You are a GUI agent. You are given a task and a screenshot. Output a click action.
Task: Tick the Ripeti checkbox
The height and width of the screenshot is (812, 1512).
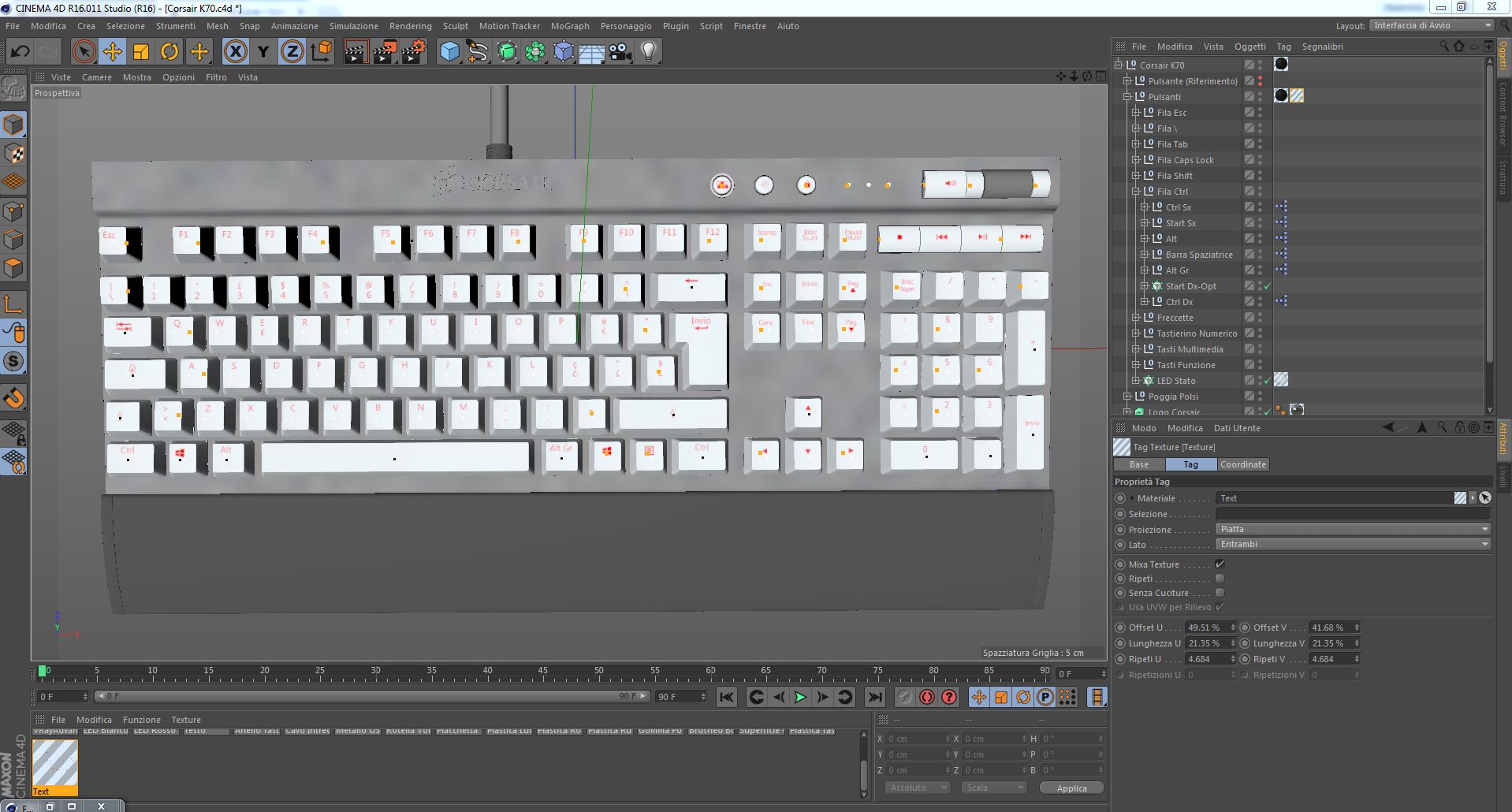coord(1220,579)
